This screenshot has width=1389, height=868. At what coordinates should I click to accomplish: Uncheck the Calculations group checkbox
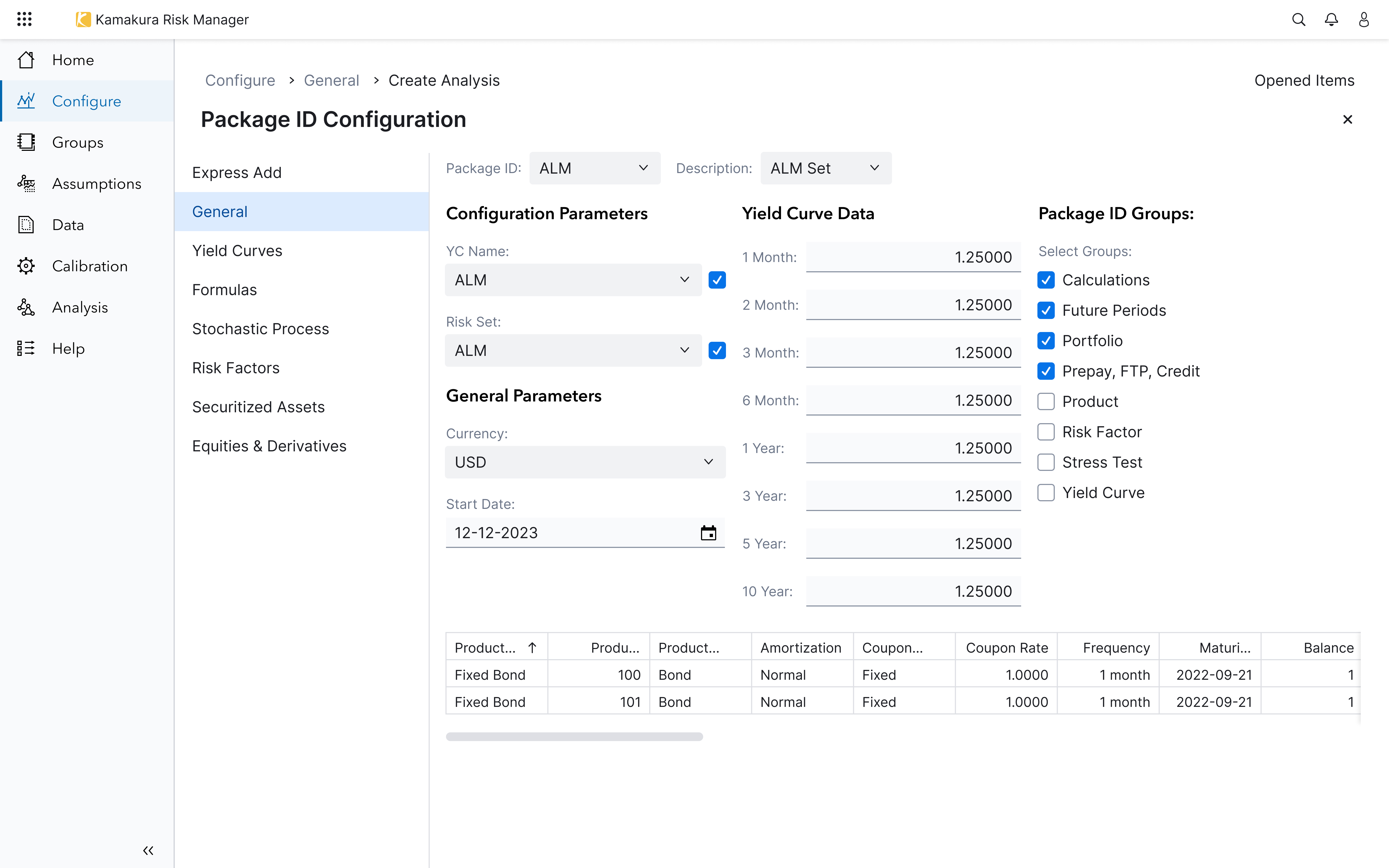click(x=1046, y=280)
